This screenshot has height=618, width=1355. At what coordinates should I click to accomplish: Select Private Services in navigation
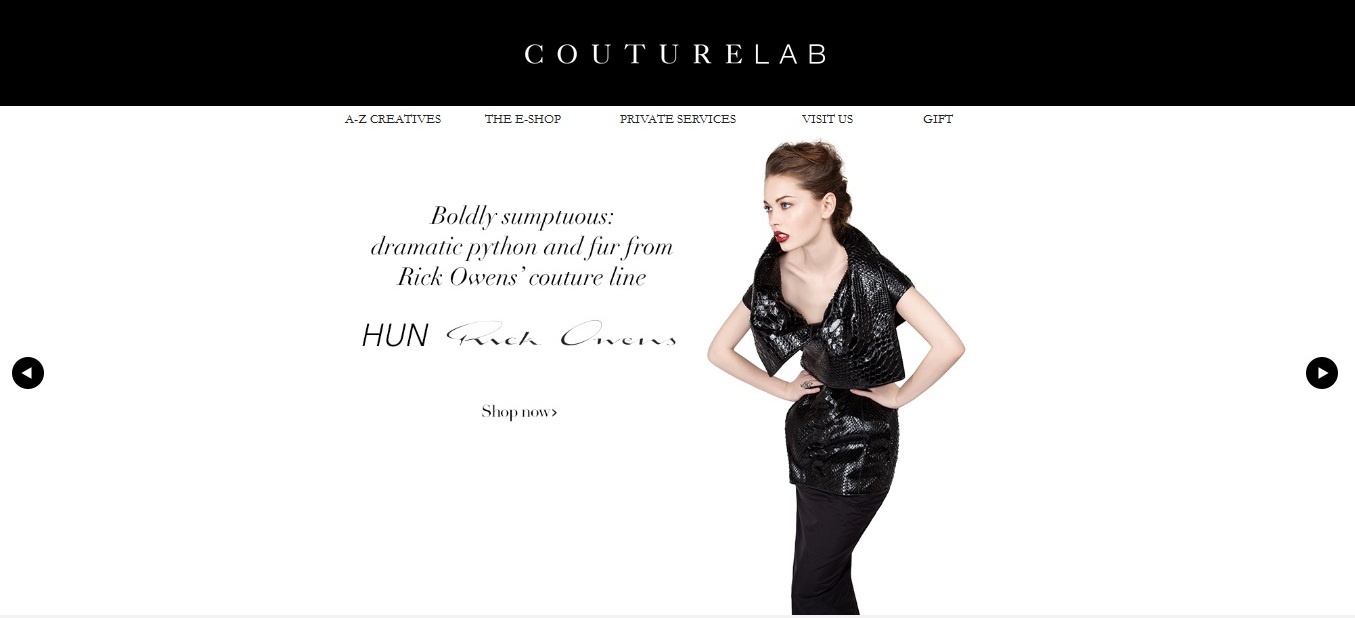point(678,119)
